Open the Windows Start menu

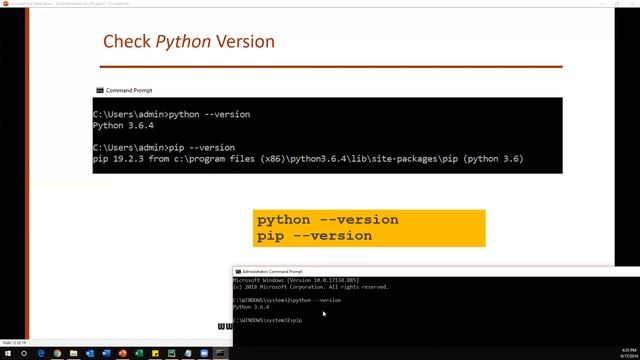coord(8,353)
